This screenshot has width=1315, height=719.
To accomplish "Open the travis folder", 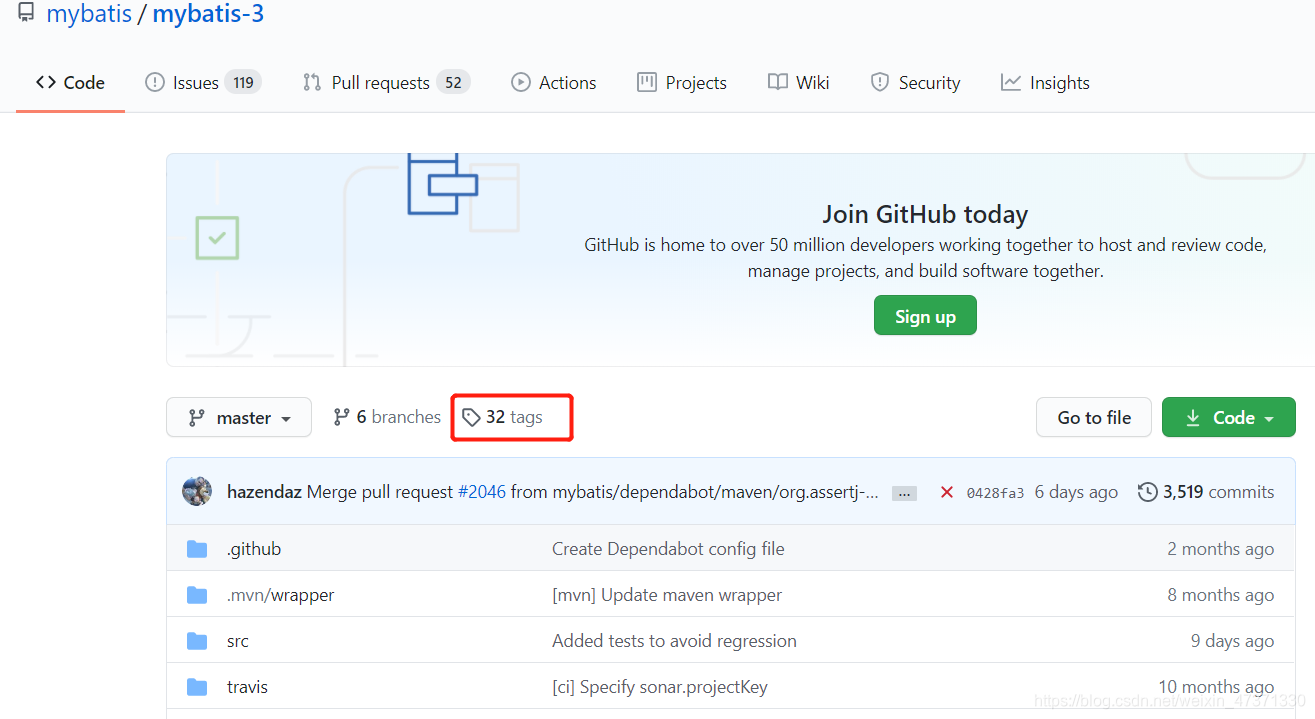I will [247, 687].
